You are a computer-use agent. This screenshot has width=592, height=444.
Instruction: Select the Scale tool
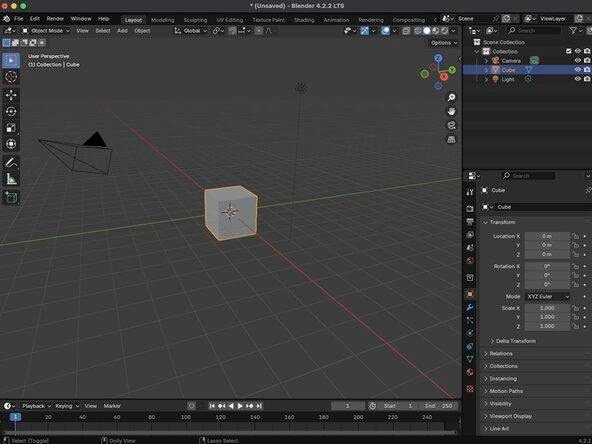coord(11,128)
